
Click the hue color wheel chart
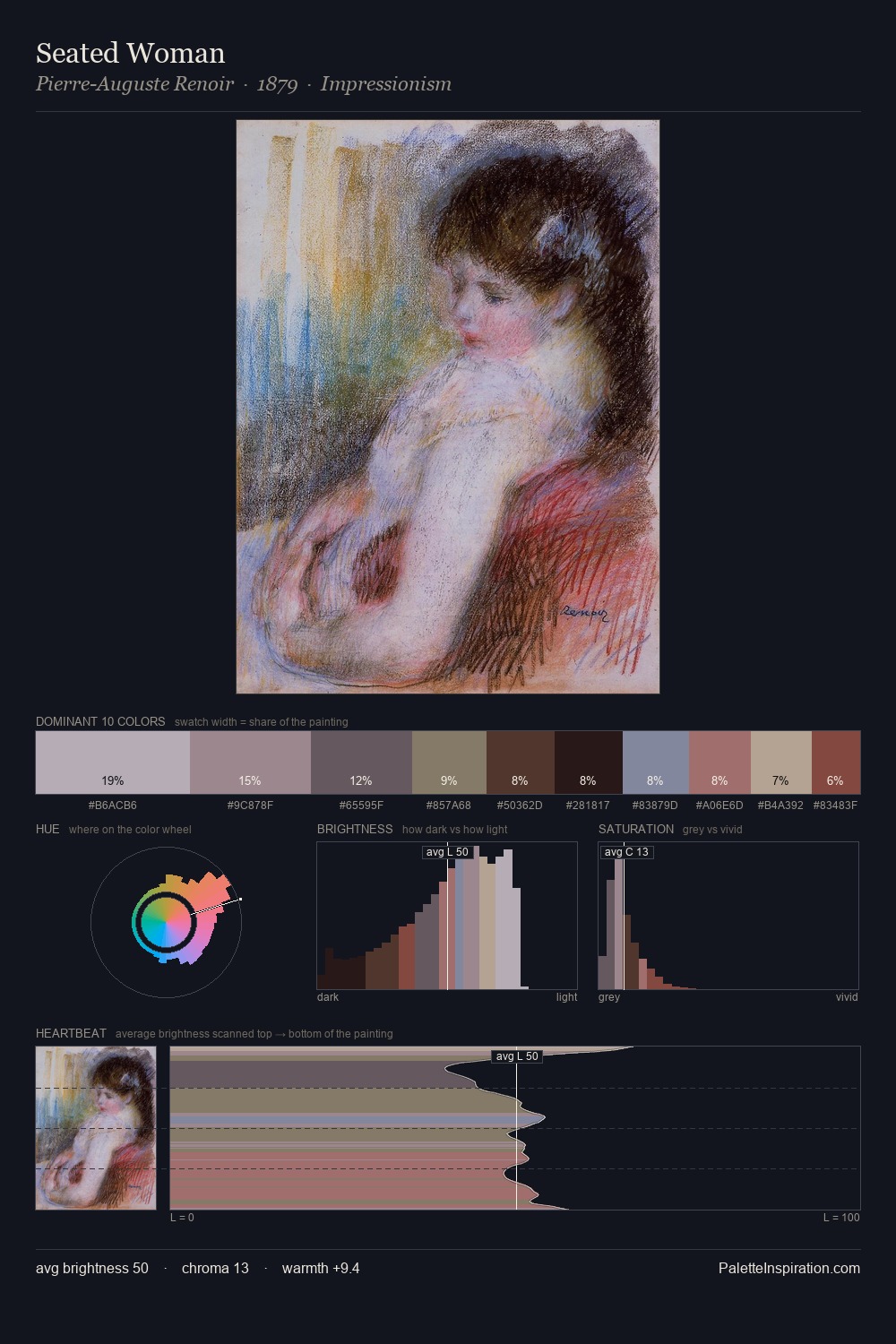coord(166,922)
